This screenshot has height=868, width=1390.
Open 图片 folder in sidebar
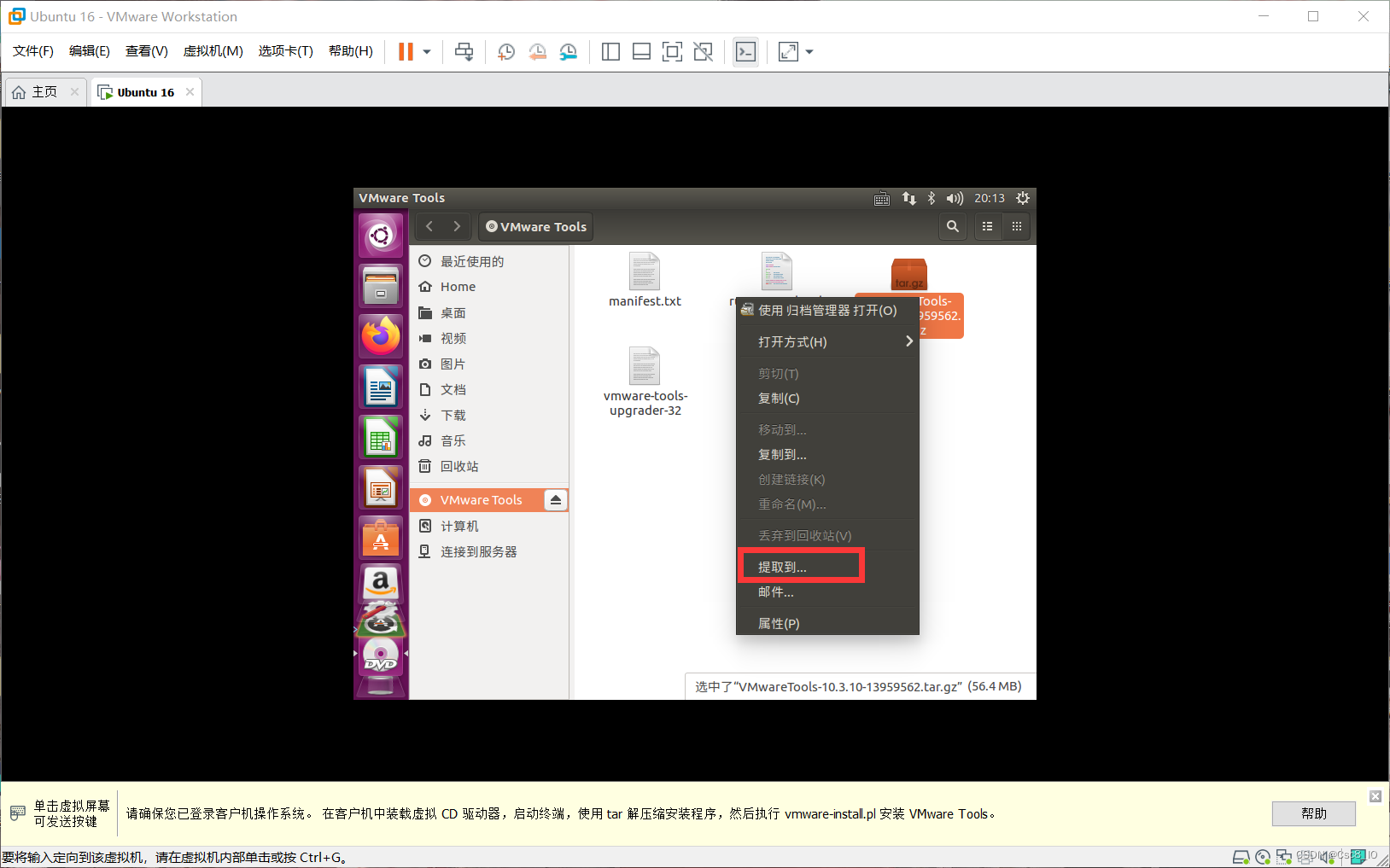coord(489,364)
